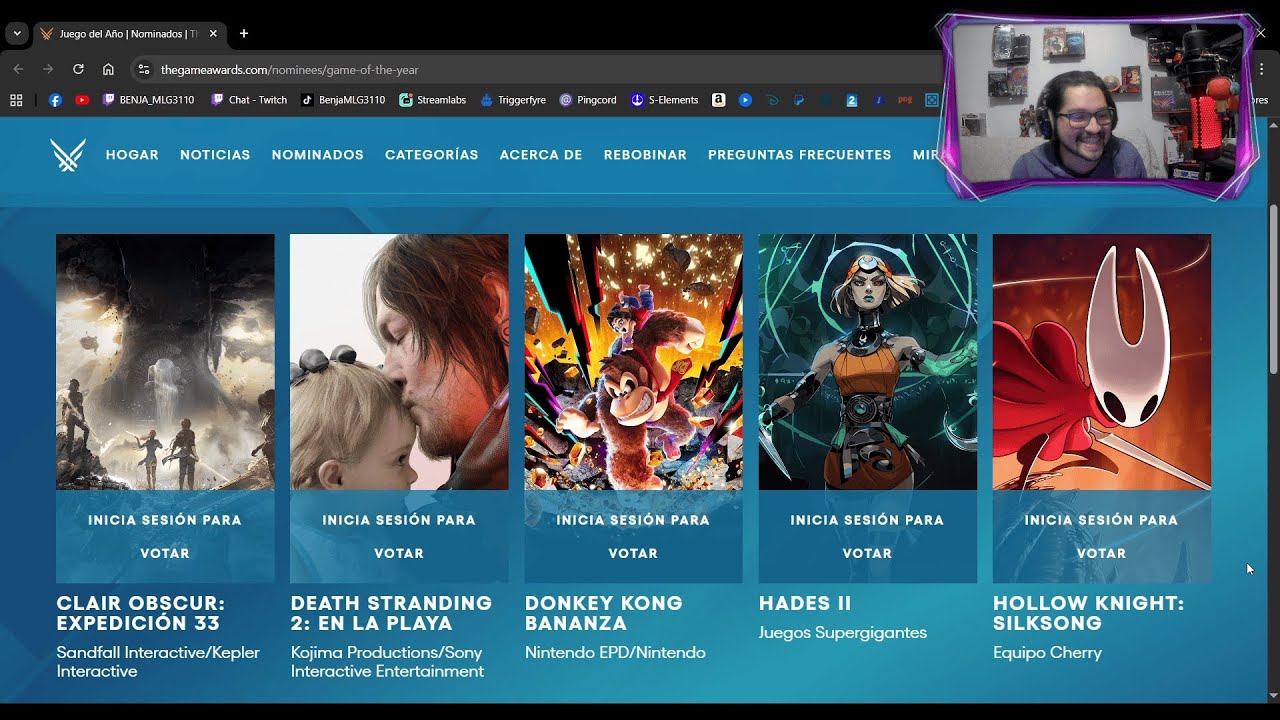The width and height of the screenshot is (1280, 720).
Task: Close the Juego del Año tab
Action: pyautogui.click(x=213, y=33)
